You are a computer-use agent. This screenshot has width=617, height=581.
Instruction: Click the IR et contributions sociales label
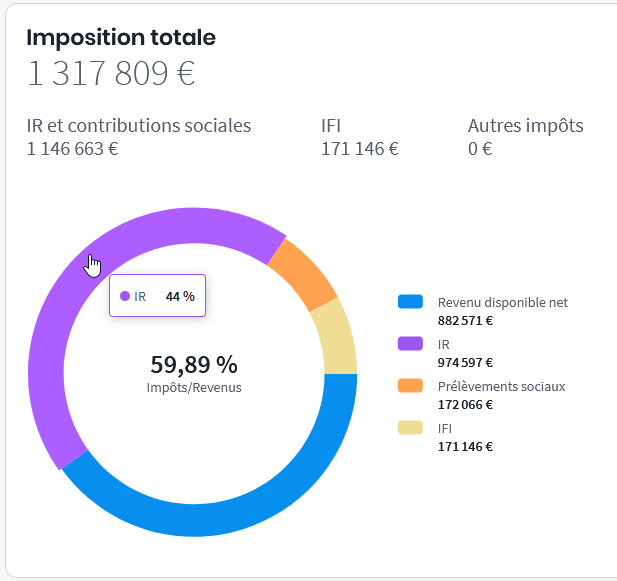click(139, 126)
